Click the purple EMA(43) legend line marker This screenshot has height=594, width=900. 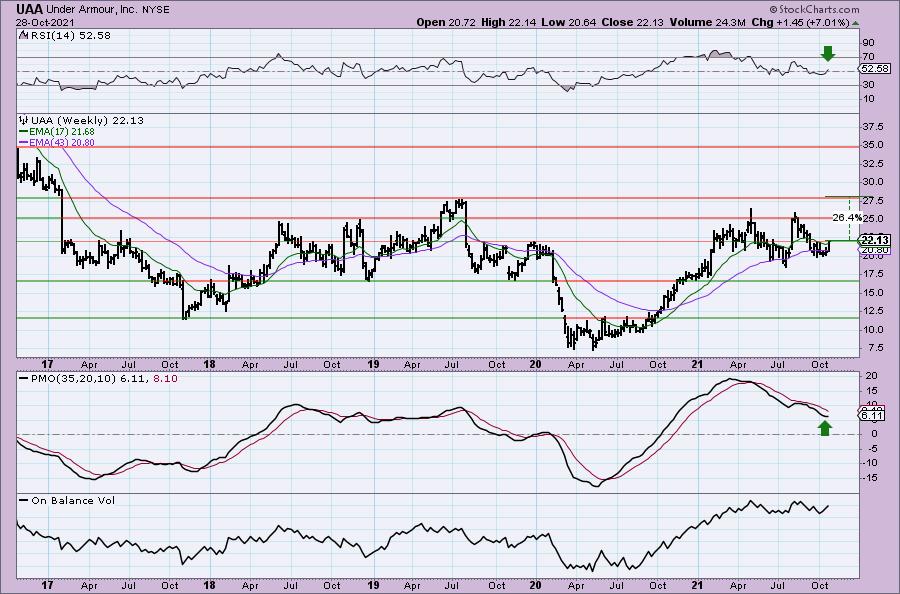(24, 142)
